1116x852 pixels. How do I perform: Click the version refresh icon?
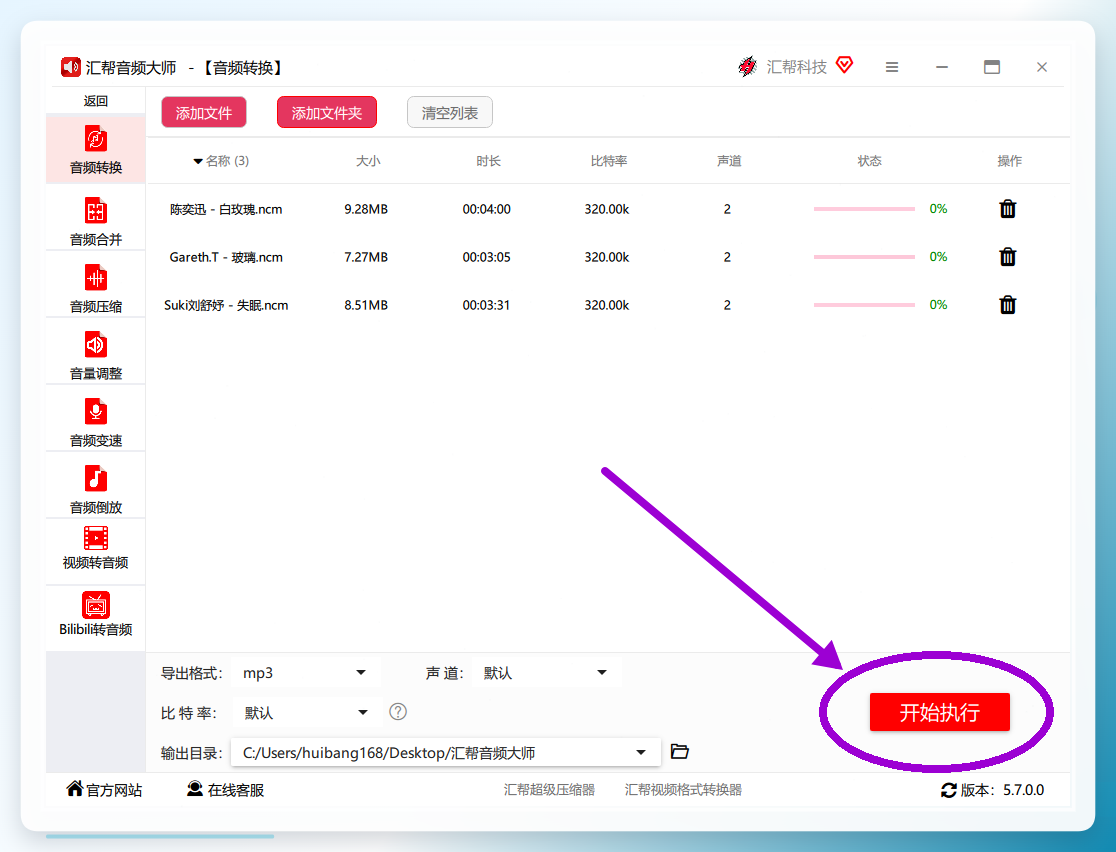point(949,790)
